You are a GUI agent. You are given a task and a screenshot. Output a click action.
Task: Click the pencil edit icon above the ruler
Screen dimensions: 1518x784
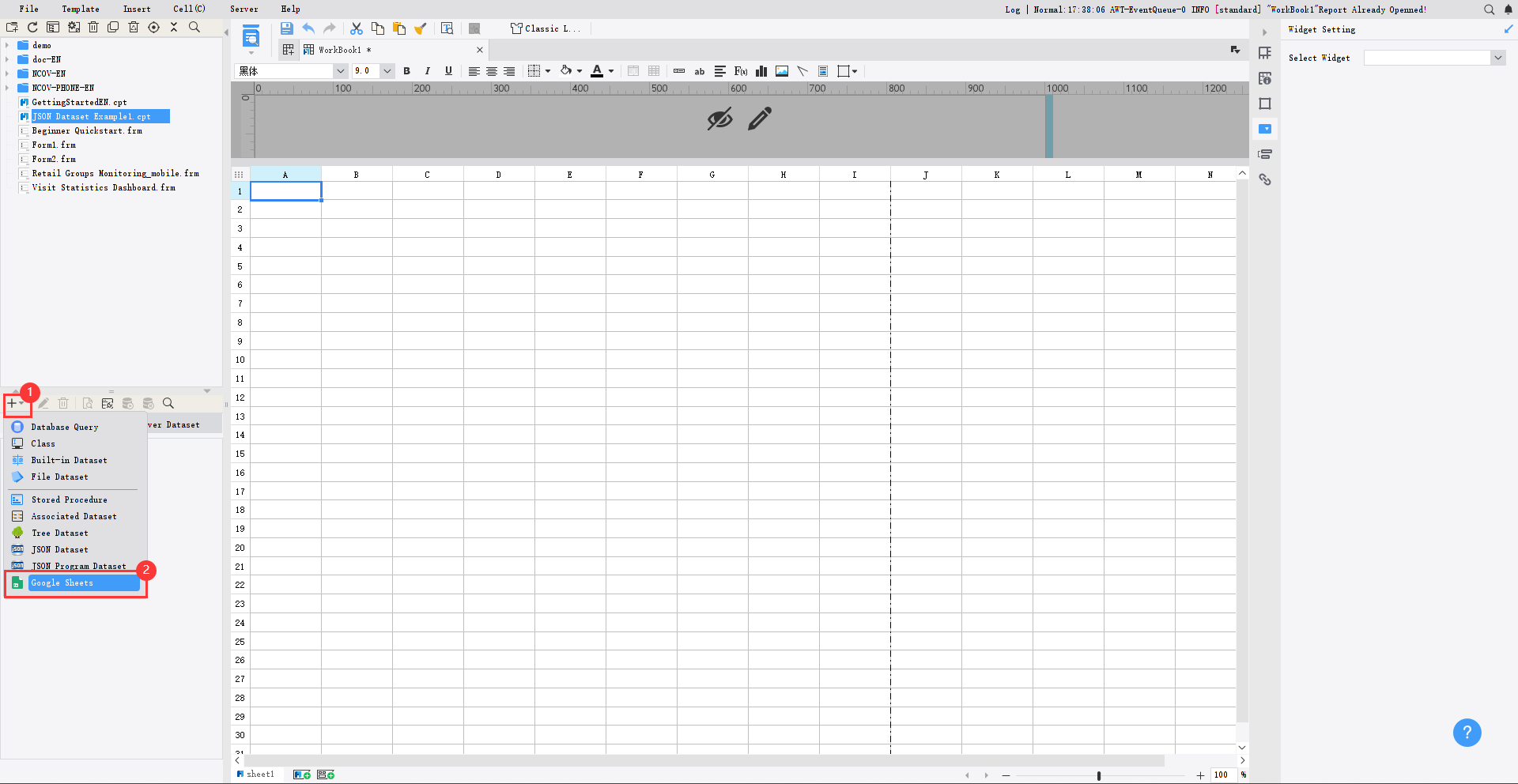coord(758,119)
